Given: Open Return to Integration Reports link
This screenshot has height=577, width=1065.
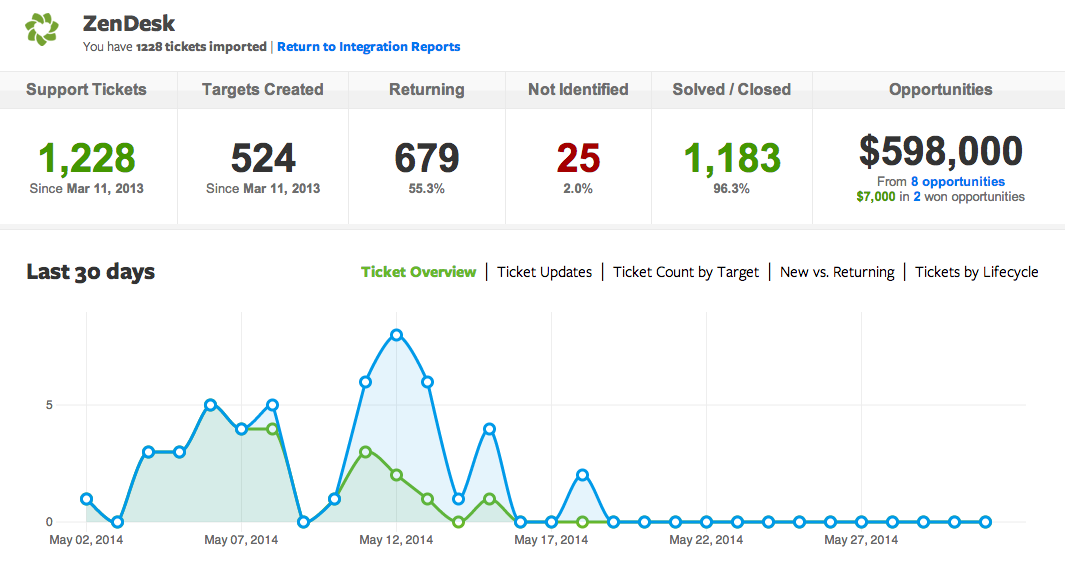Looking at the screenshot, I should (x=369, y=47).
